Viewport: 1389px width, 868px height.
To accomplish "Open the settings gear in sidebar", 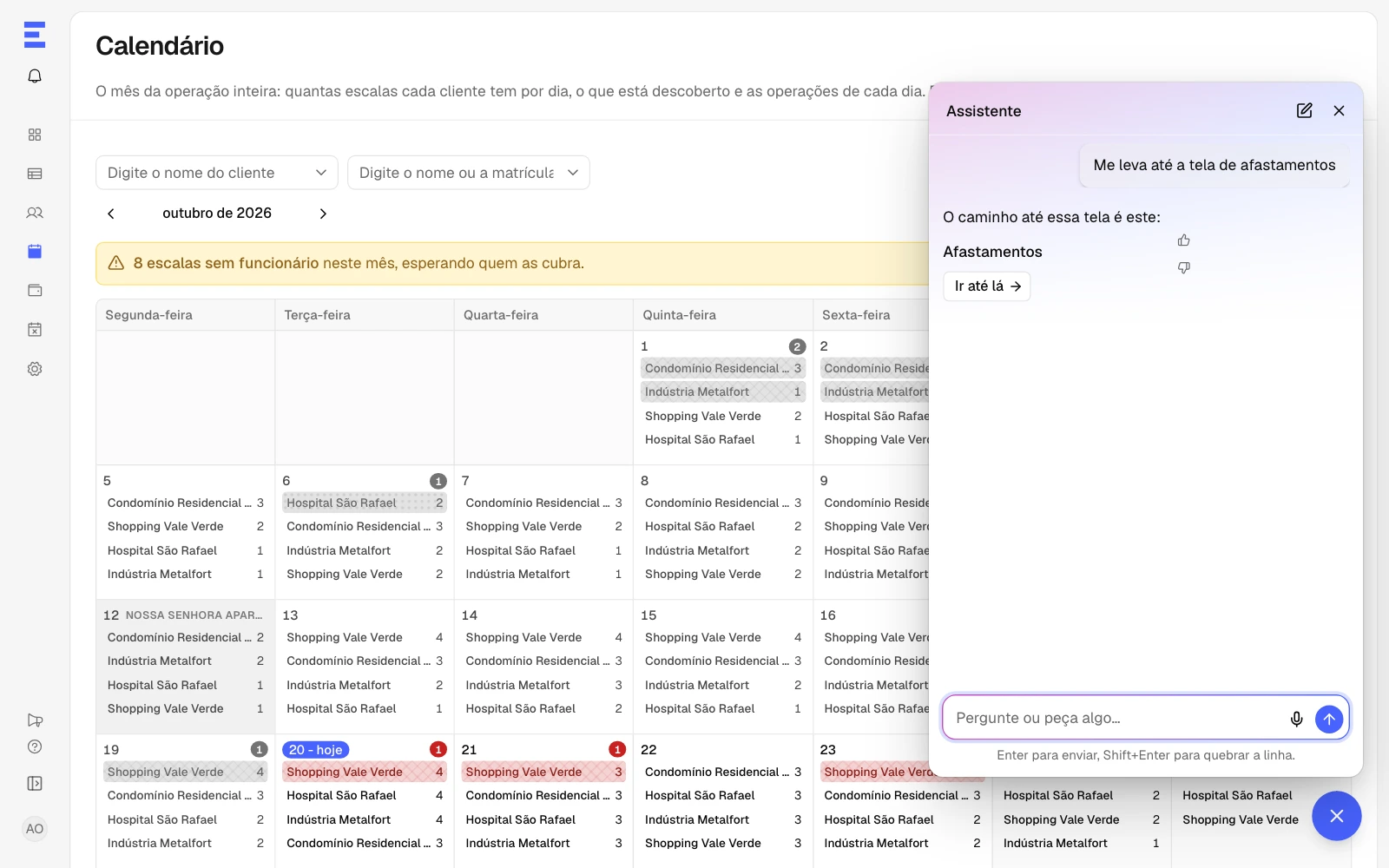I will [x=35, y=369].
